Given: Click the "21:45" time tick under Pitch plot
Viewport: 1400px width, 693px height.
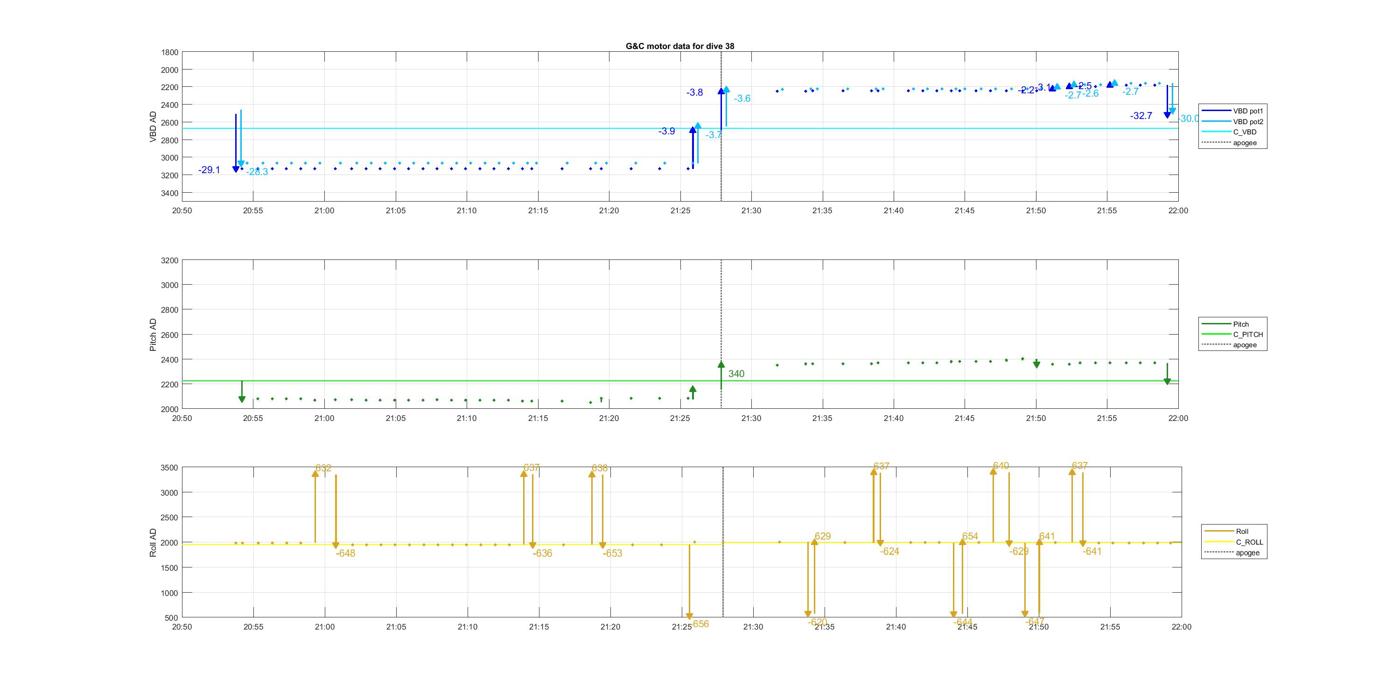Looking at the screenshot, I should pos(964,418).
